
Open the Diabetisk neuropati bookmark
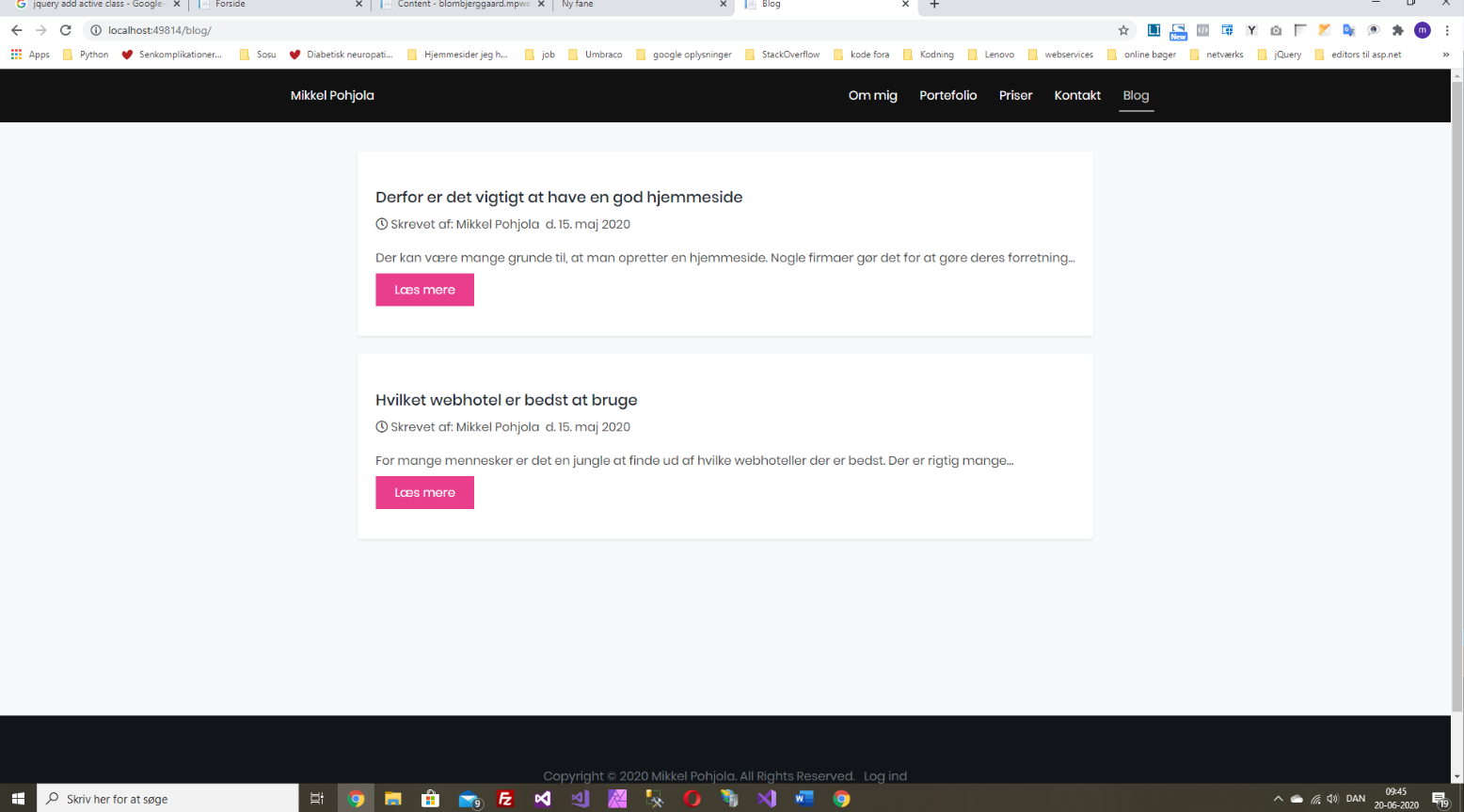pyautogui.click(x=341, y=55)
